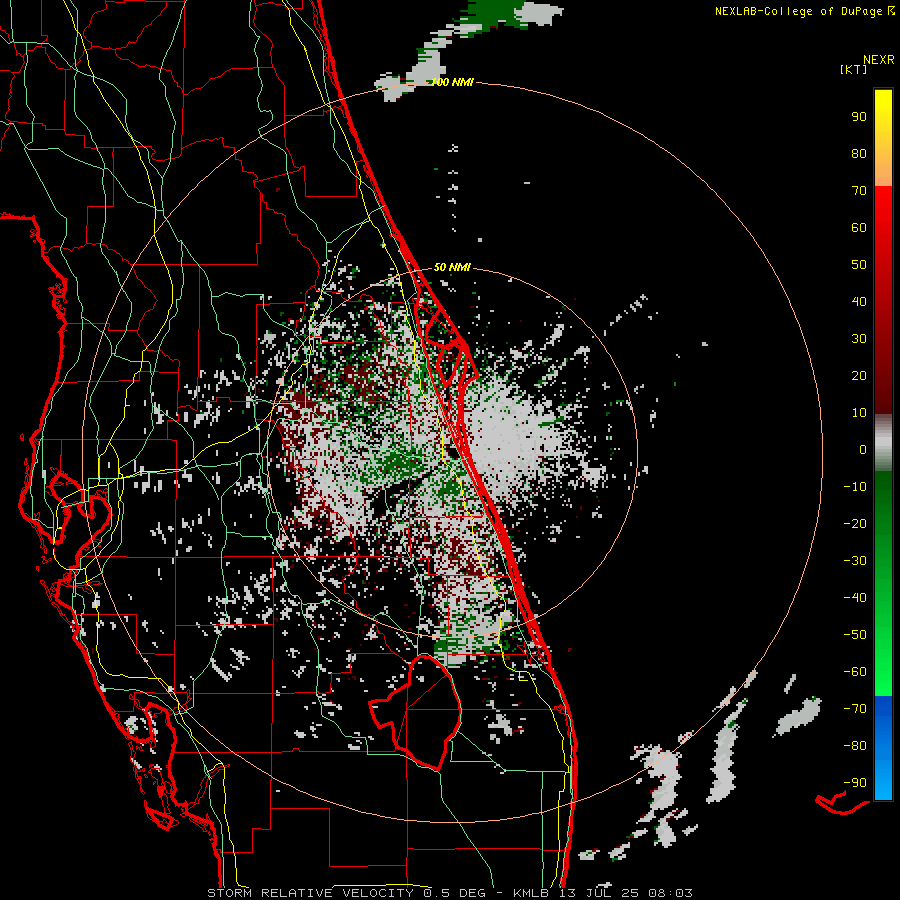The height and width of the screenshot is (900, 900).
Task: Click the positive 20 knot scale label
Action: point(859,375)
